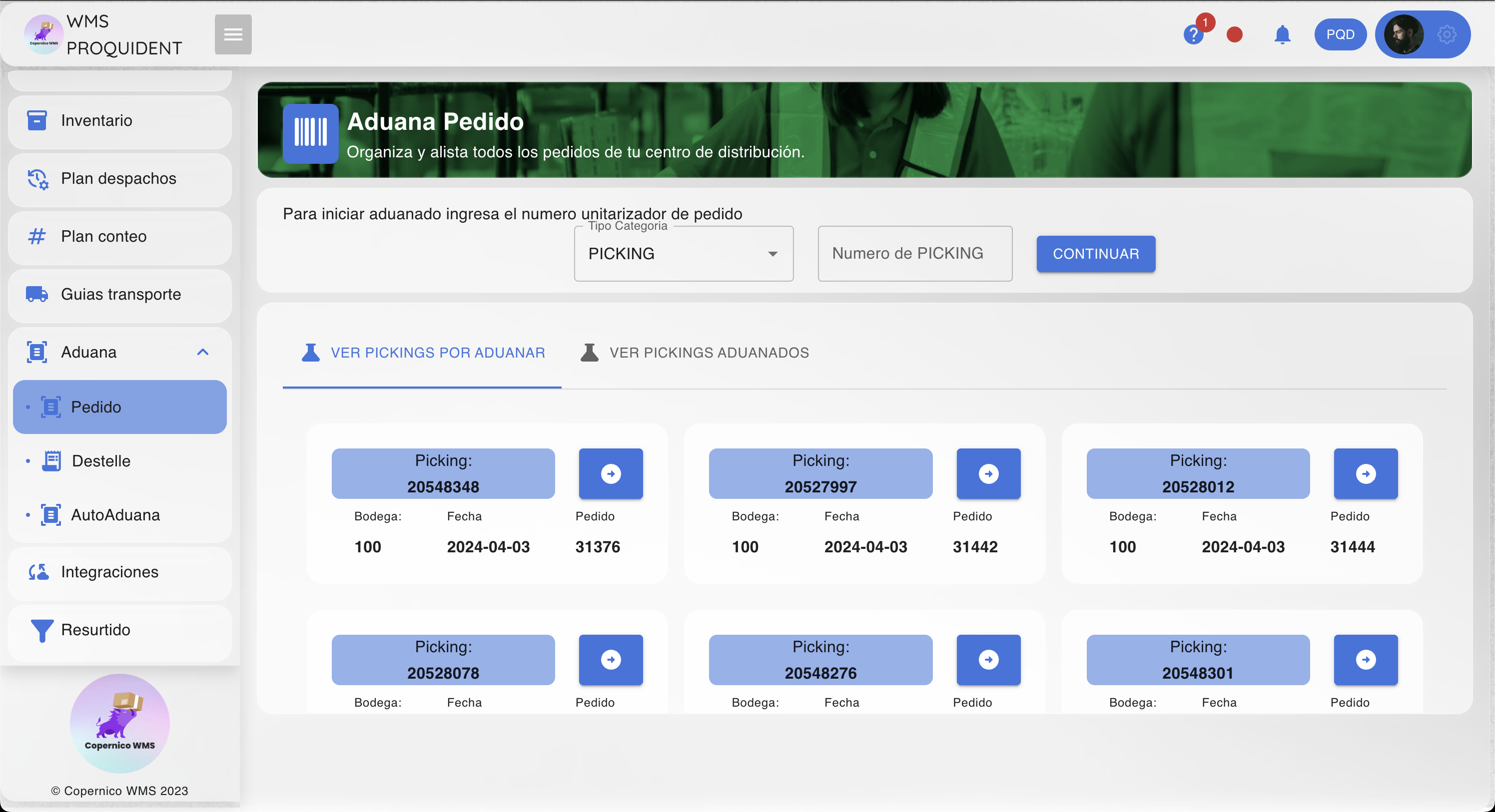Click arrow icon for picking 20548276
The height and width of the screenshot is (812, 1495).
pyautogui.click(x=988, y=660)
